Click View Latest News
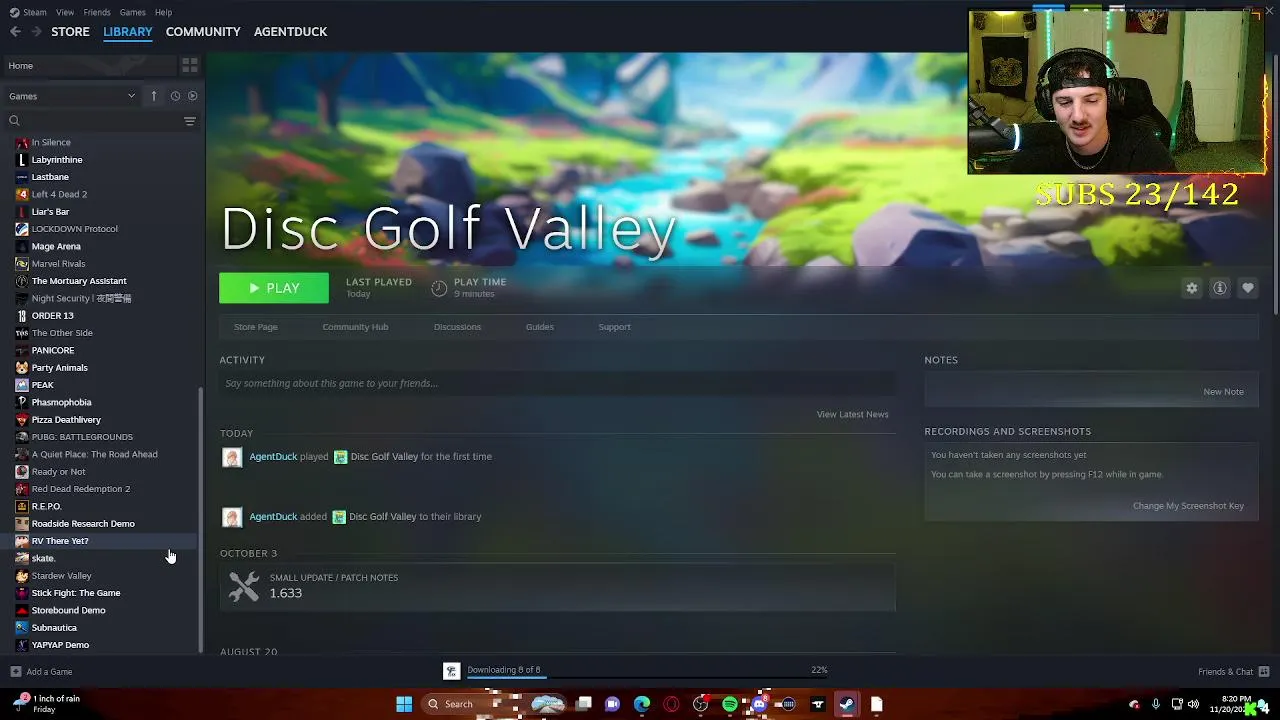 coord(852,414)
